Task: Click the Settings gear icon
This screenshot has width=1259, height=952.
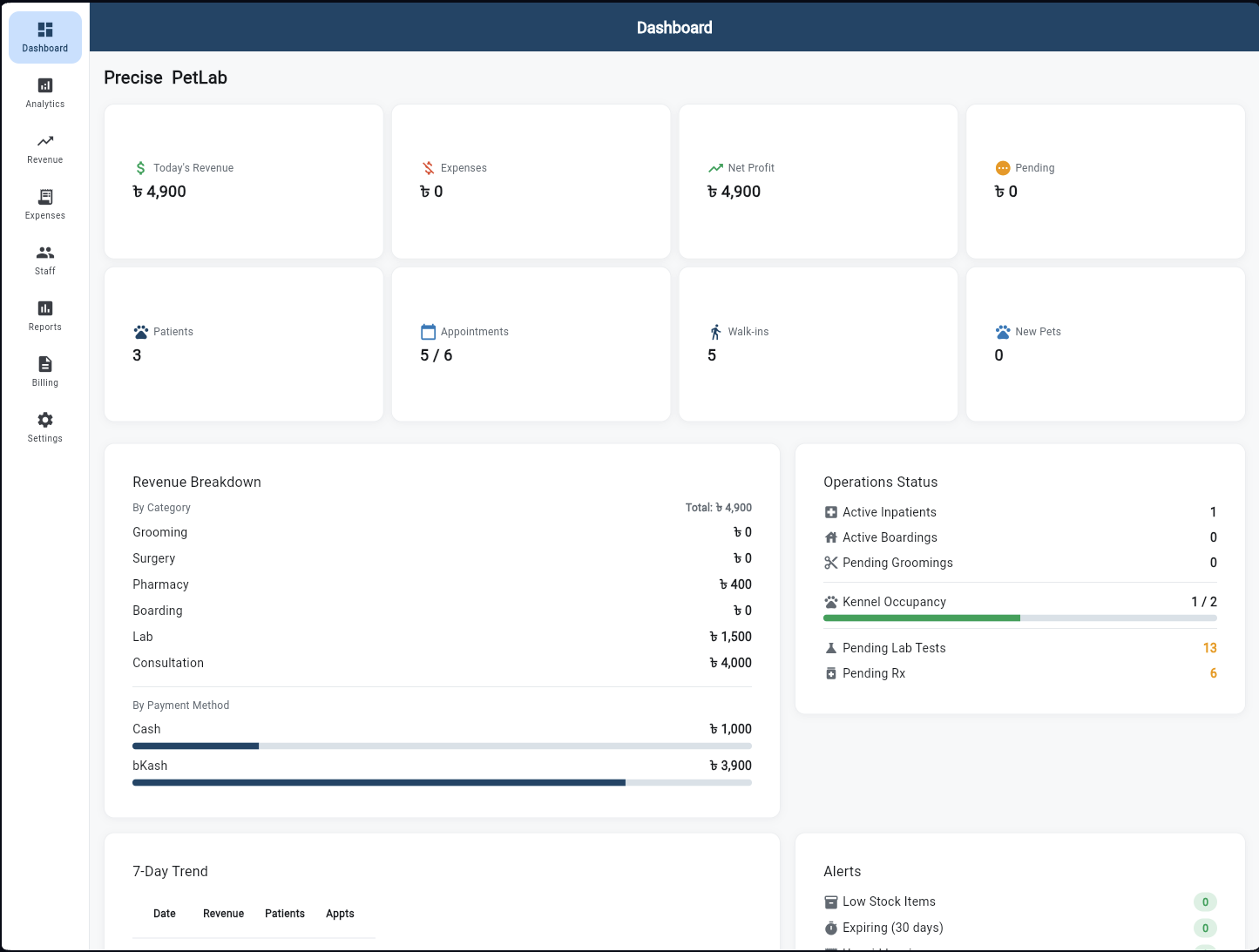Action: click(x=44, y=419)
